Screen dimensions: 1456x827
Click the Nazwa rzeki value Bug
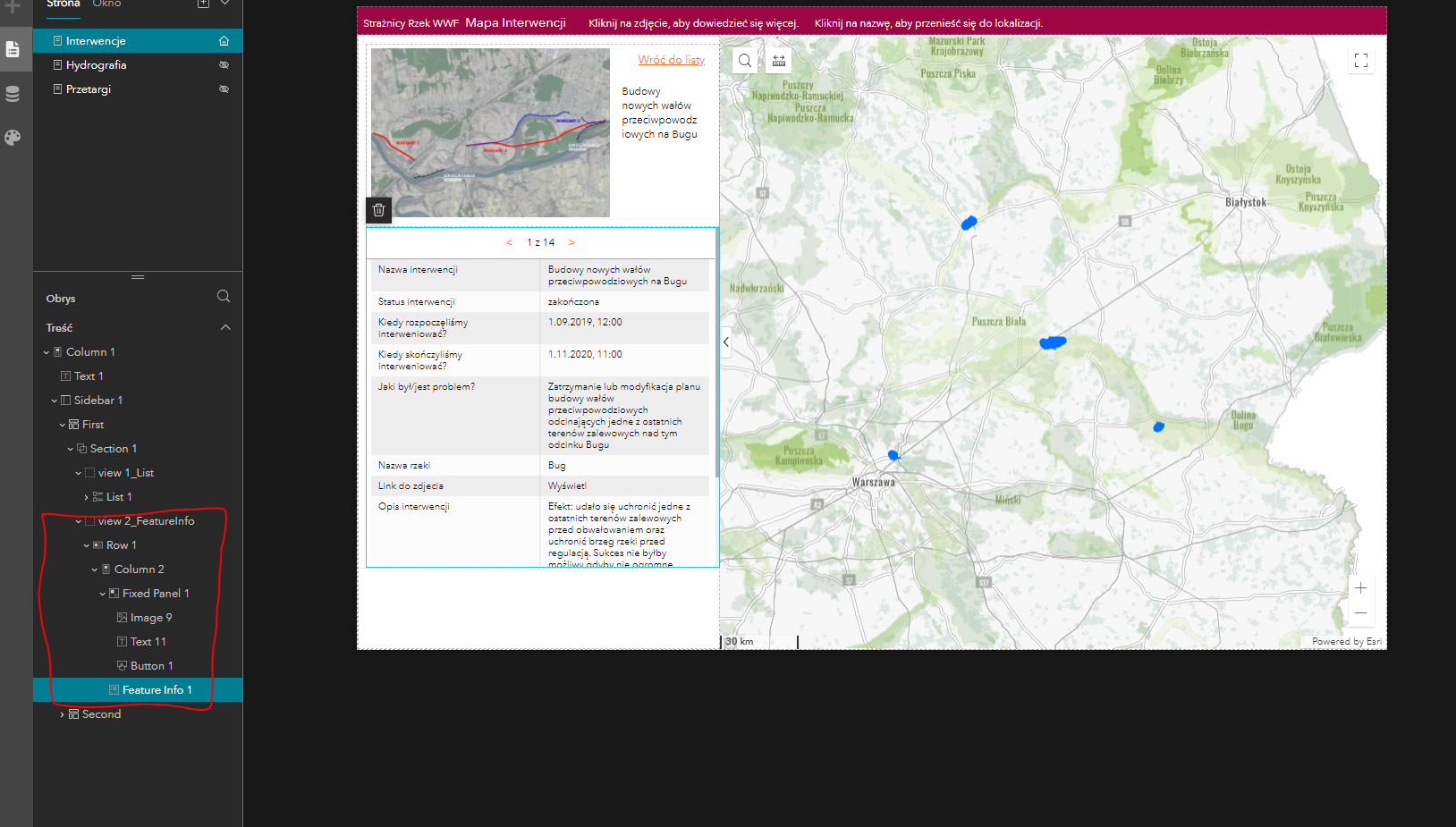[556, 466]
